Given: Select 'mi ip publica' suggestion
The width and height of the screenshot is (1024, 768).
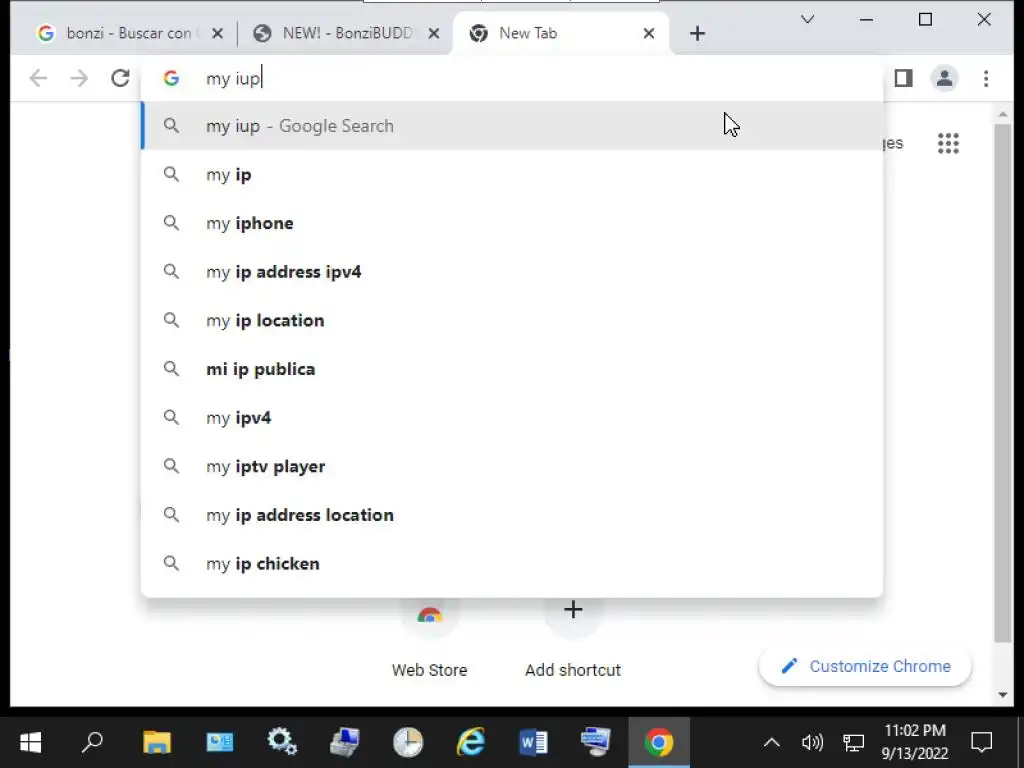Looking at the screenshot, I should coord(512,369).
